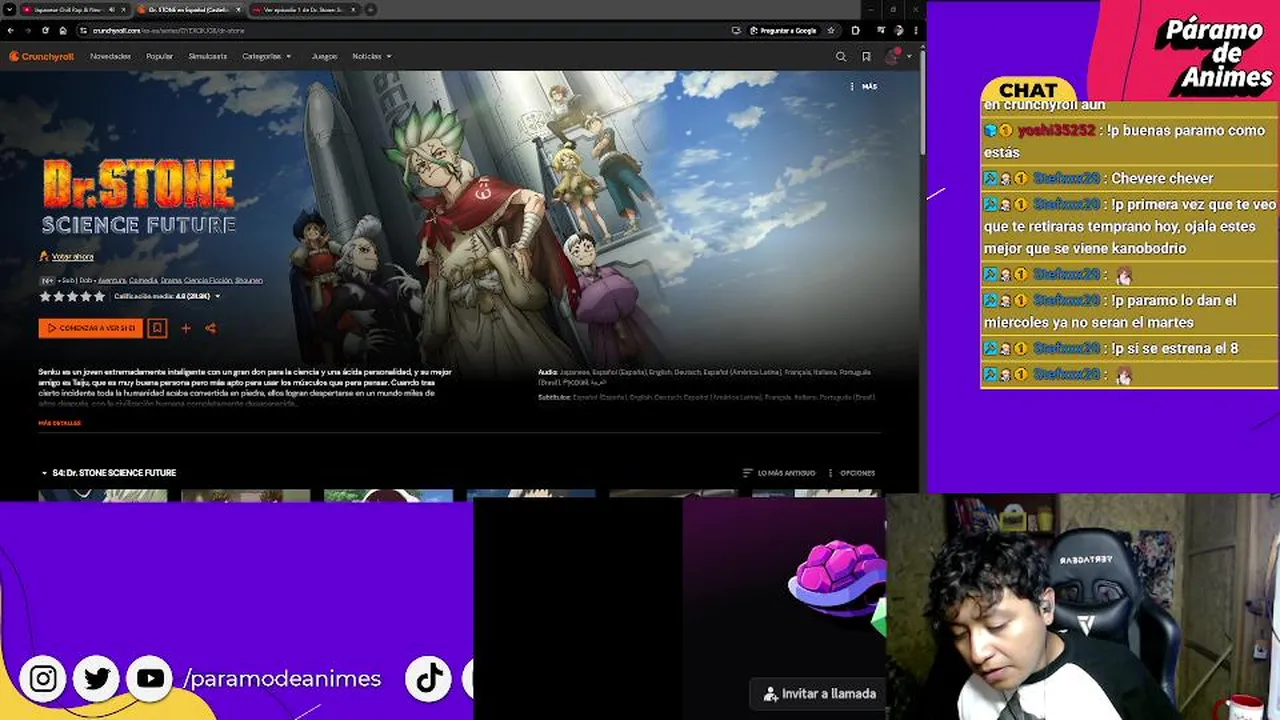The height and width of the screenshot is (720, 1280).
Task: Add Dr. Stone to watchlist bookmark button
Action: pyautogui.click(x=157, y=328)
